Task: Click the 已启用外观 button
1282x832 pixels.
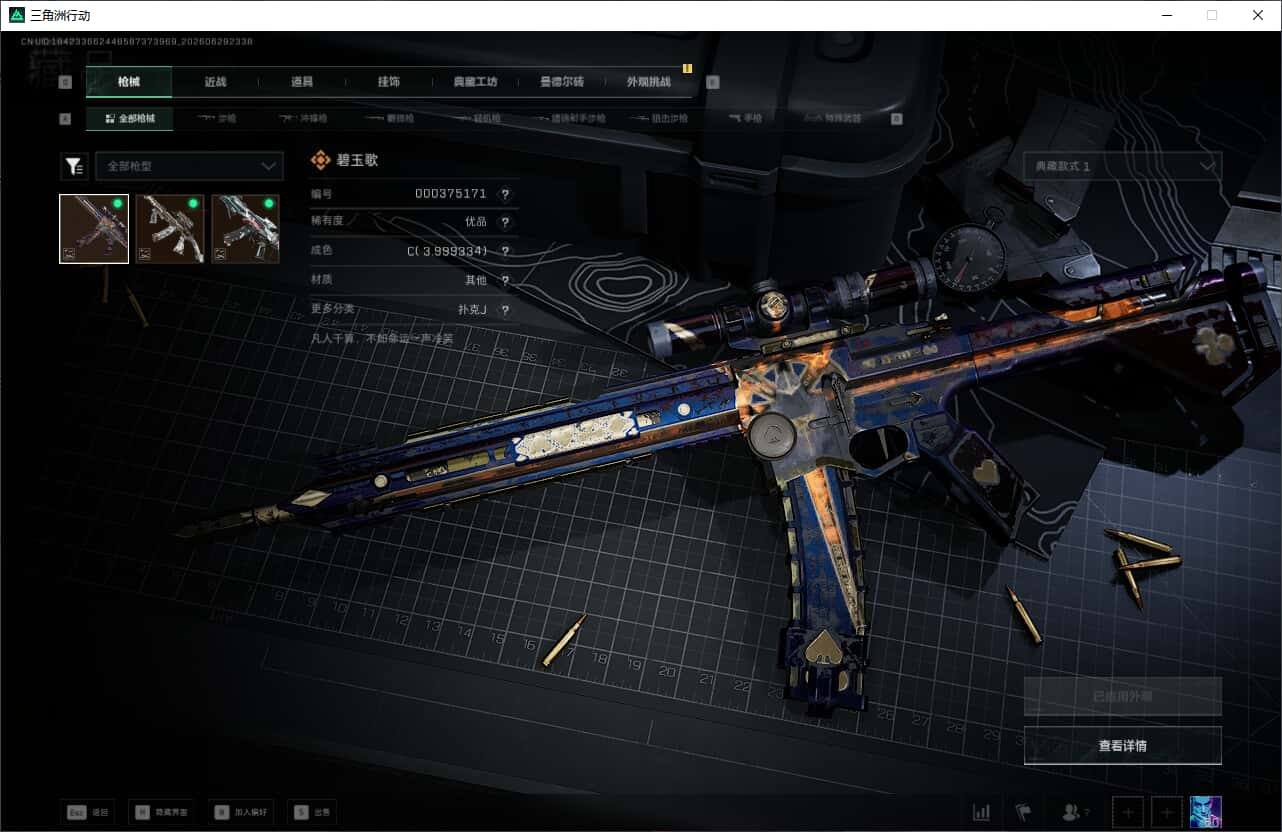Action: point(1122,696)
